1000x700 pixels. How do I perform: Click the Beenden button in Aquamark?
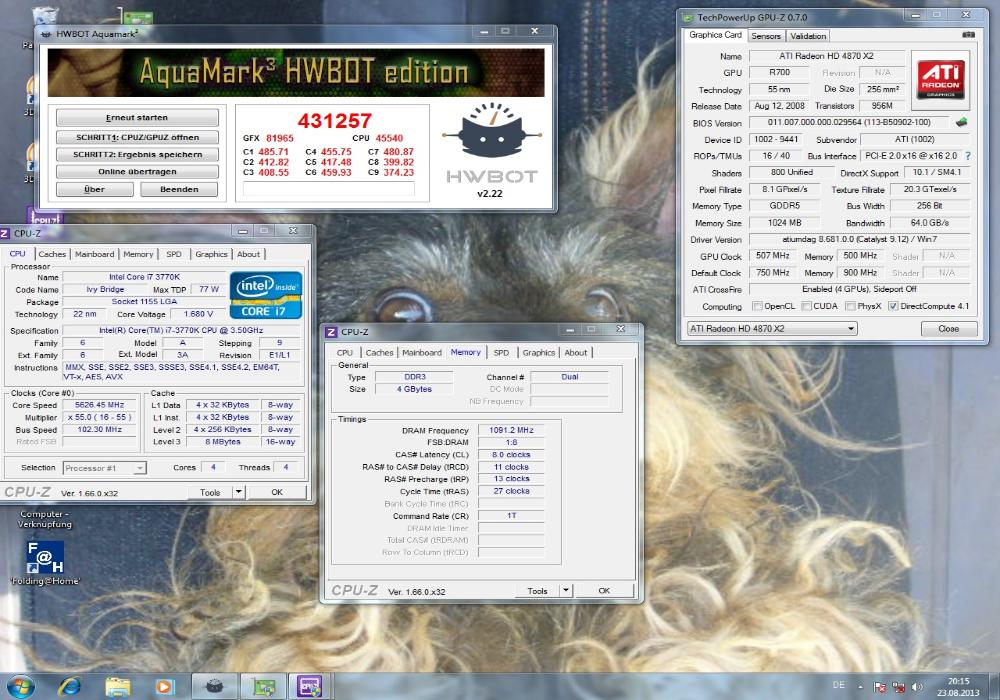click(x=179, y=189)
